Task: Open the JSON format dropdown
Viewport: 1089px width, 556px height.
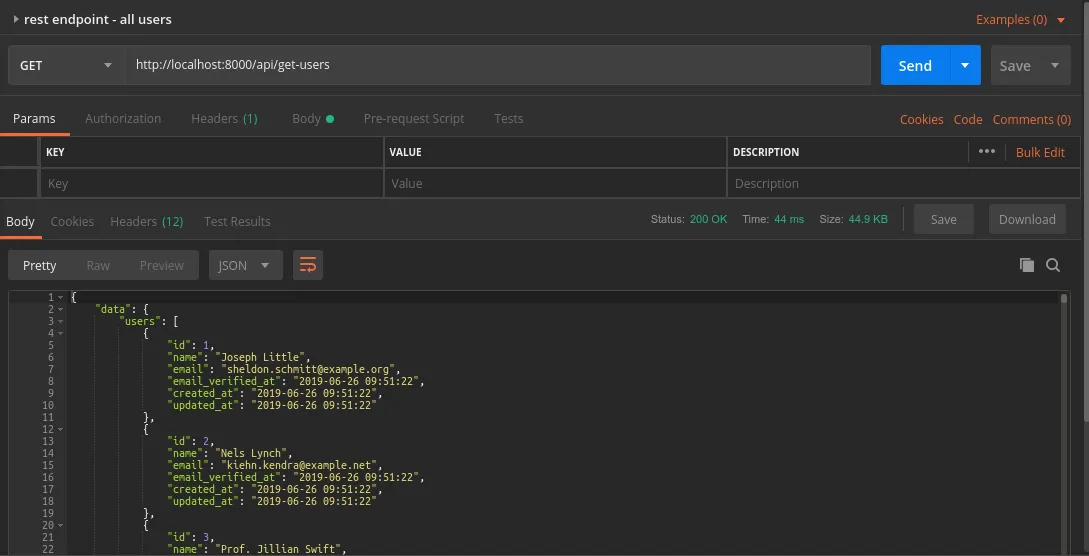Action: tap(245, 265)
